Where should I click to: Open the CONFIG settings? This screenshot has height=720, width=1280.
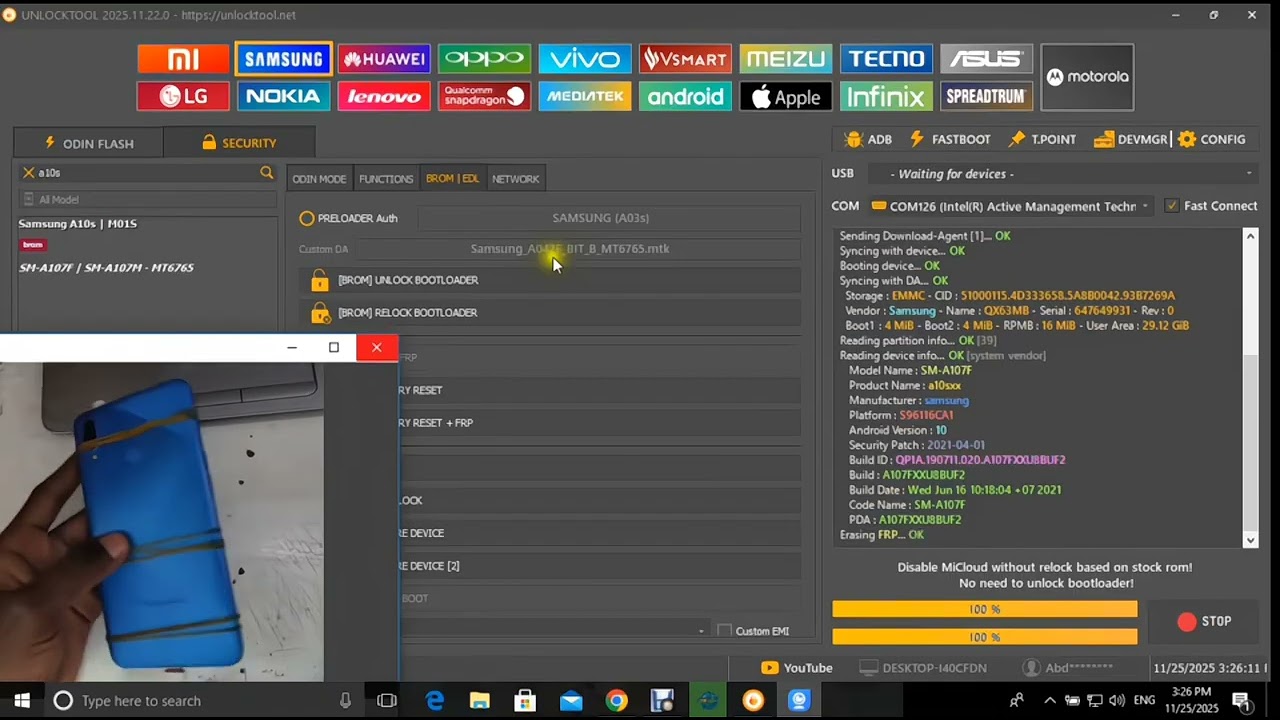click(x=1212, y=139)
